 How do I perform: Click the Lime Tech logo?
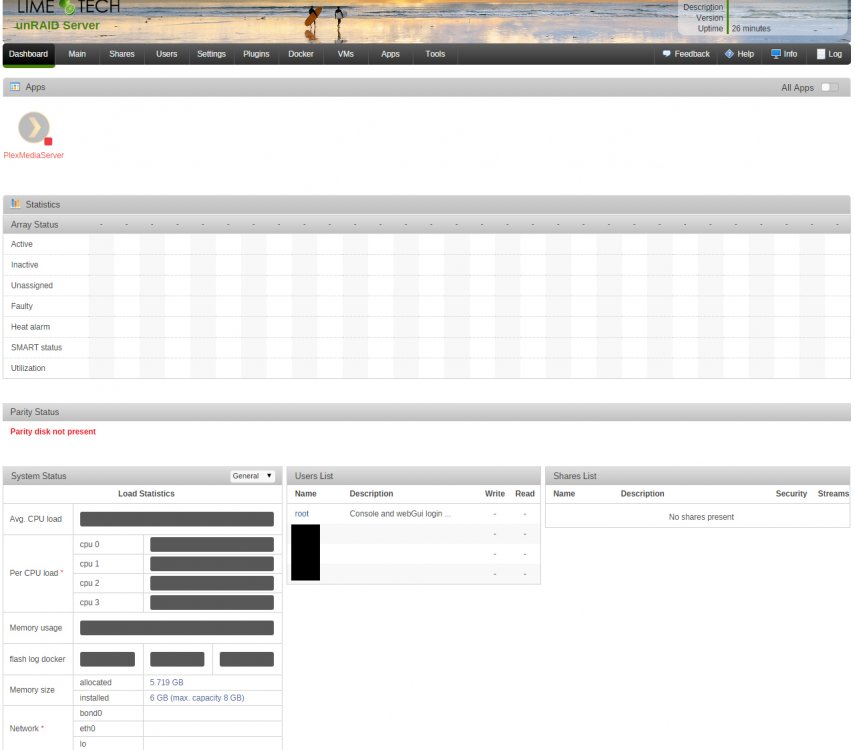click(x=68, y=8)
